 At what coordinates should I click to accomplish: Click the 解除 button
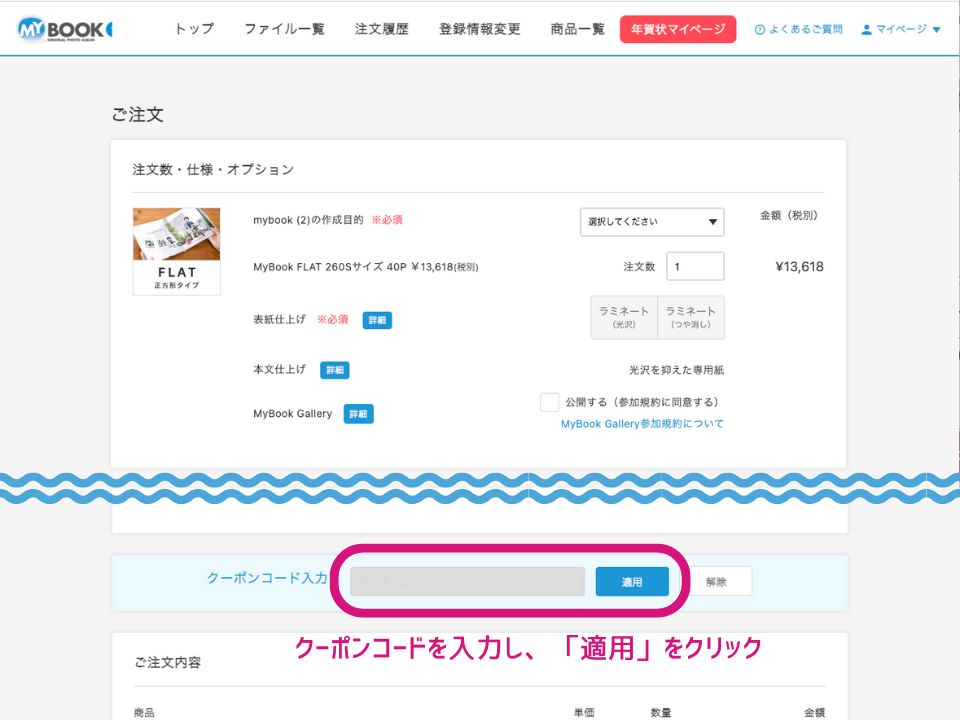click(x=716, y=582)
